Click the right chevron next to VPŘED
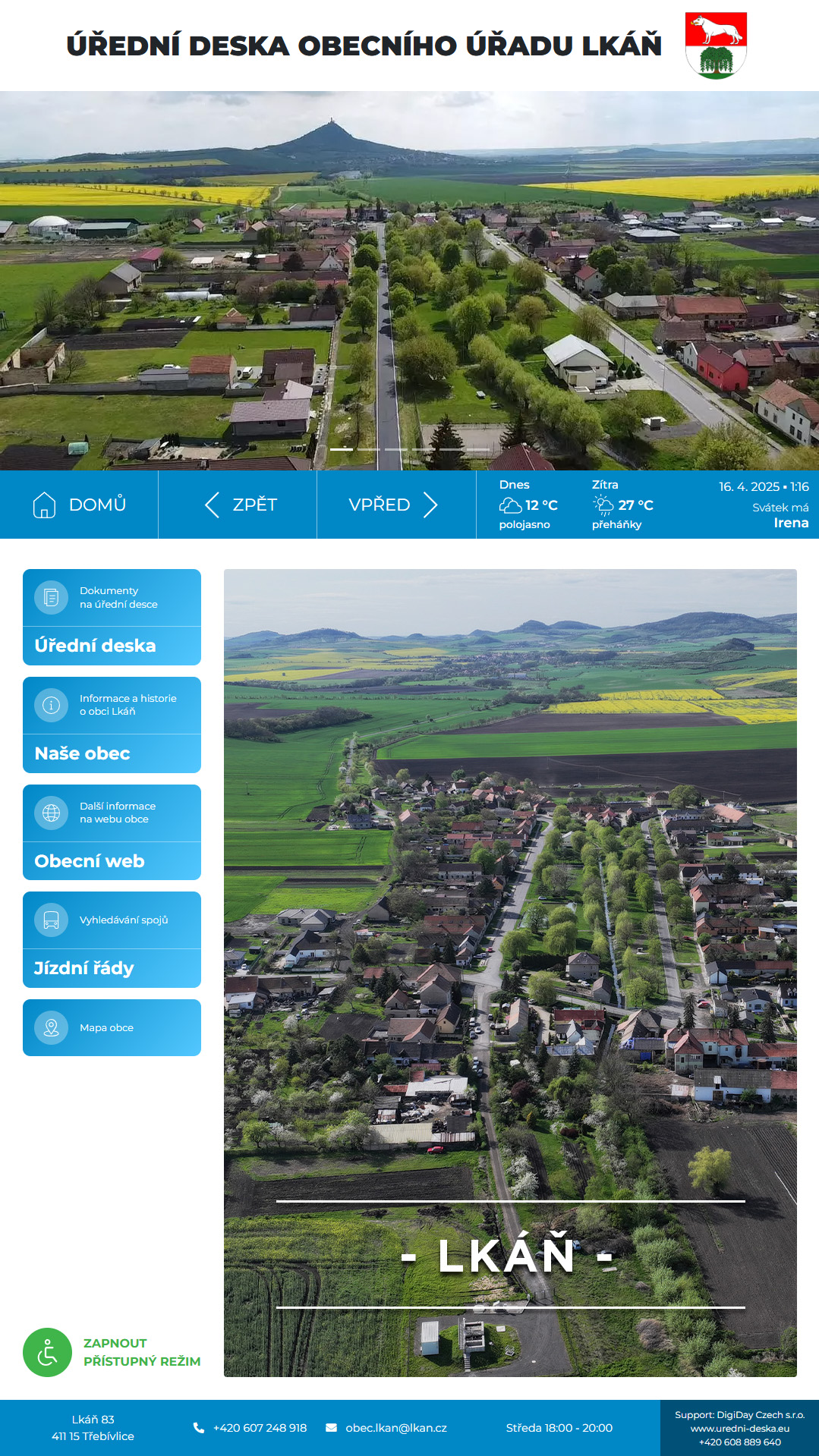The image size is (819, 1456). (x=430, y=505)
